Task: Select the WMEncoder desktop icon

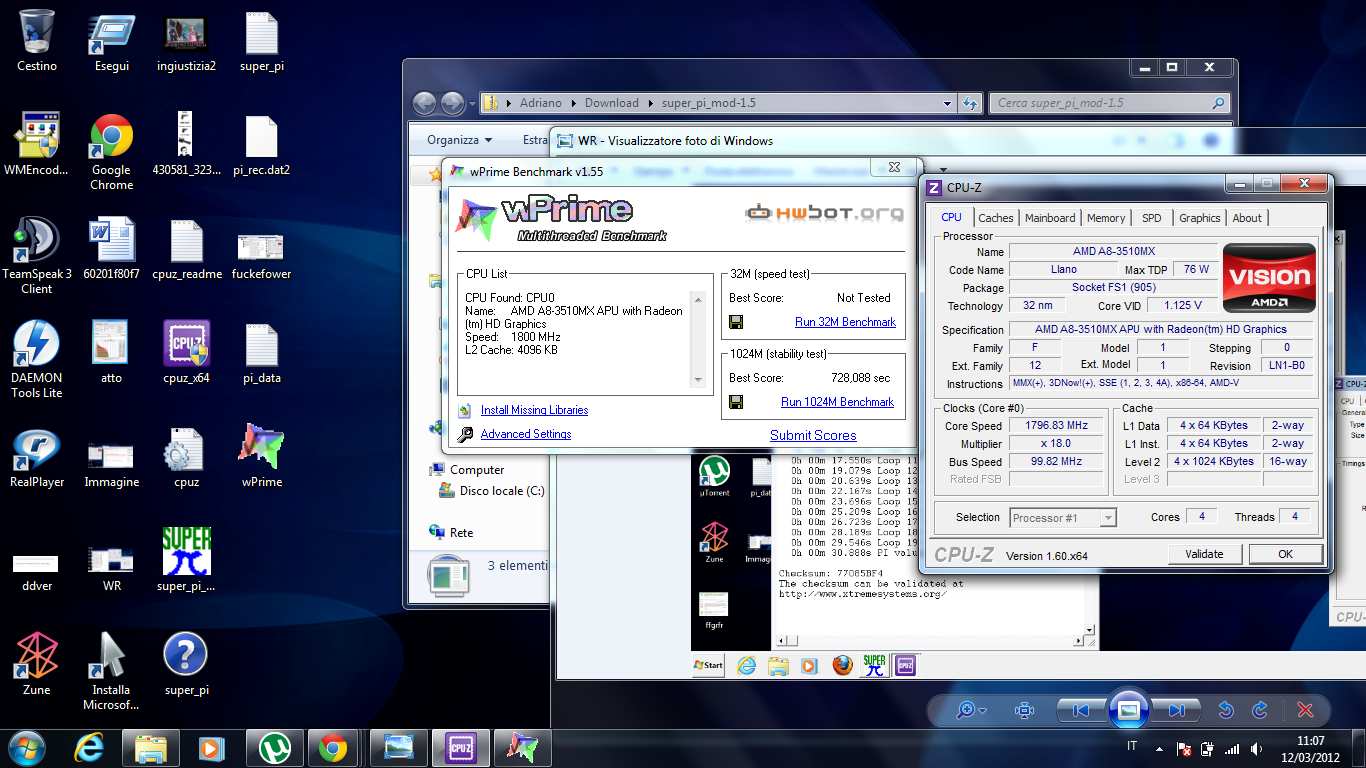Action: [37, 145]
